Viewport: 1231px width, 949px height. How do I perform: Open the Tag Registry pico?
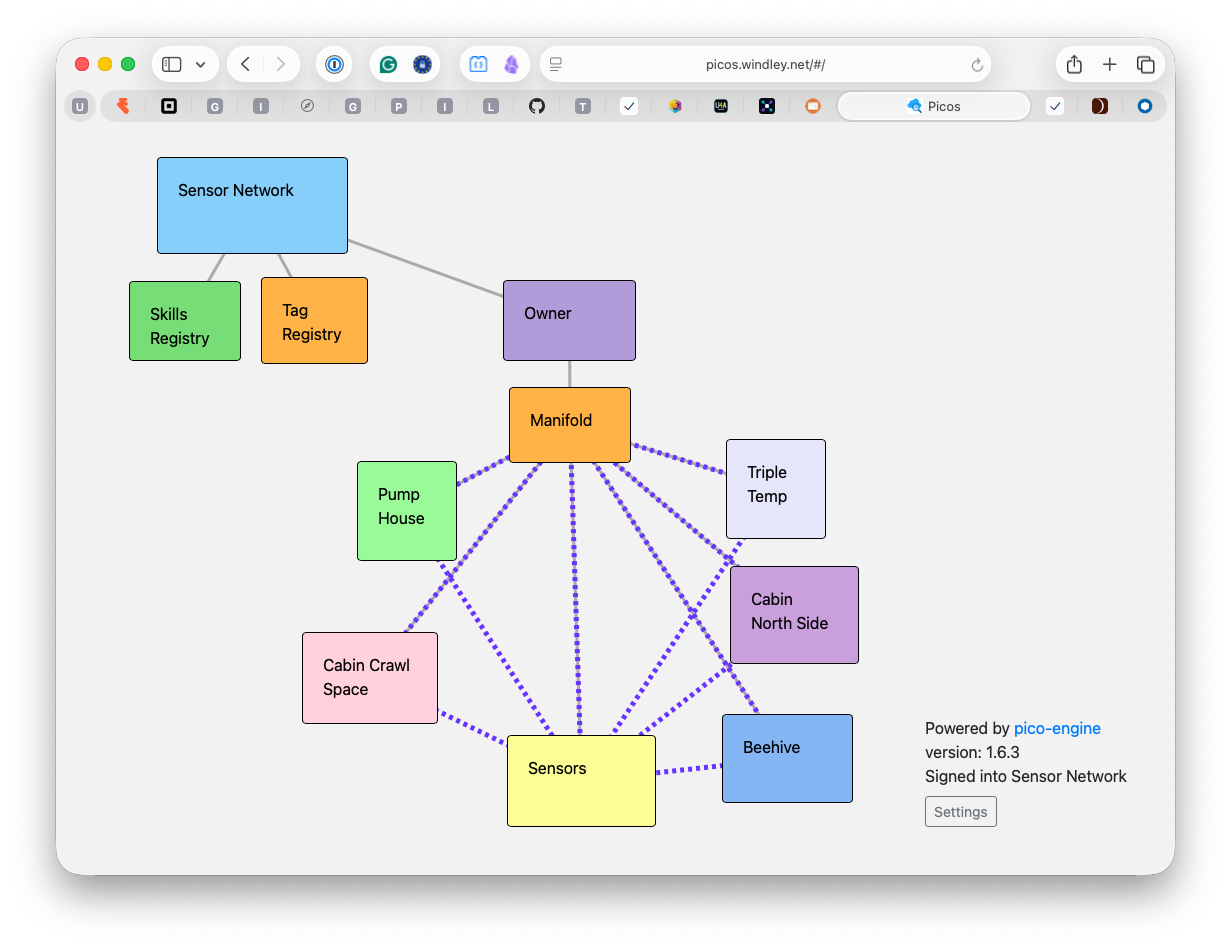[314, 320]
